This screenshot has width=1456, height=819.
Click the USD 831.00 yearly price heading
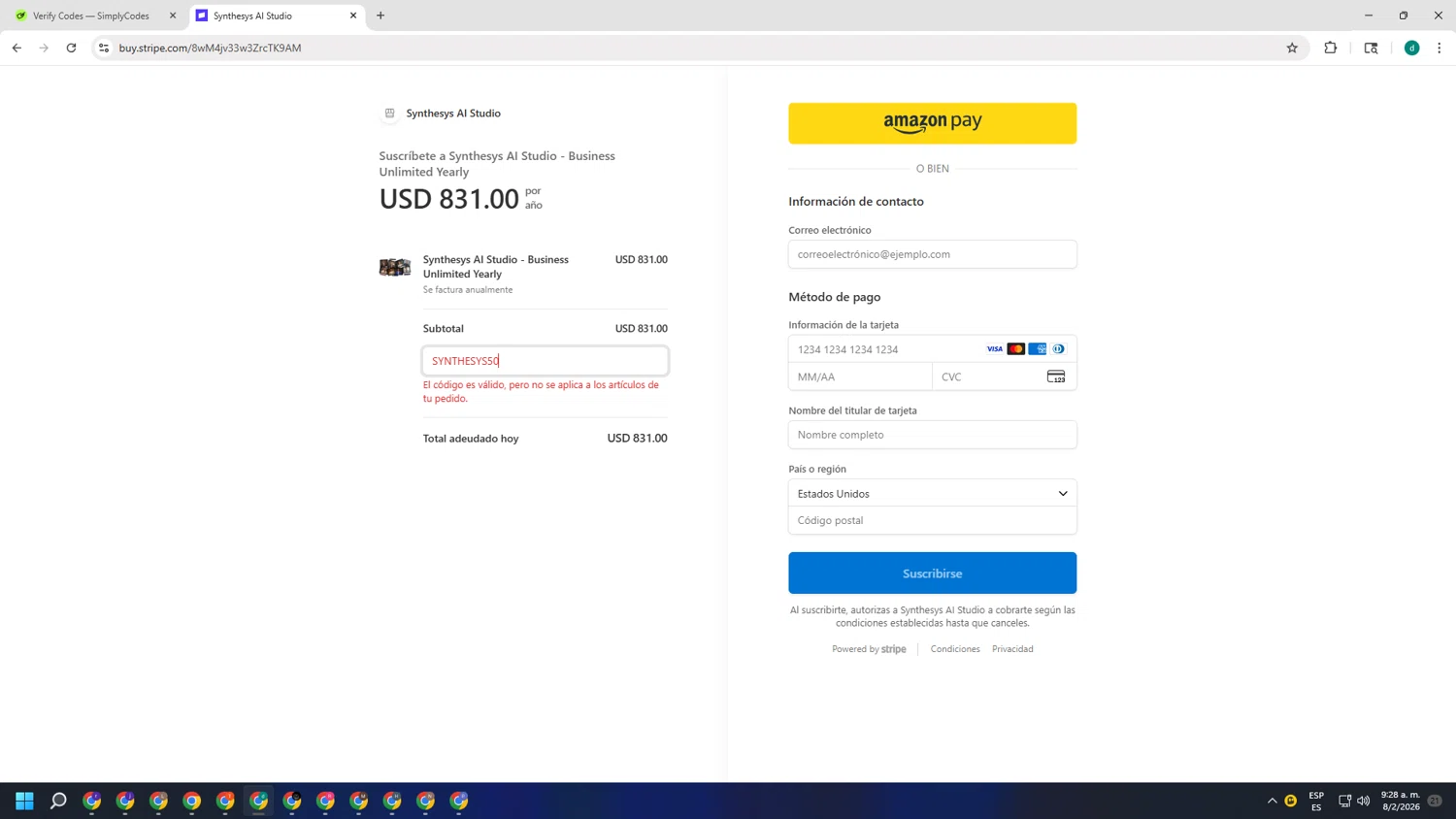point(449,199)
